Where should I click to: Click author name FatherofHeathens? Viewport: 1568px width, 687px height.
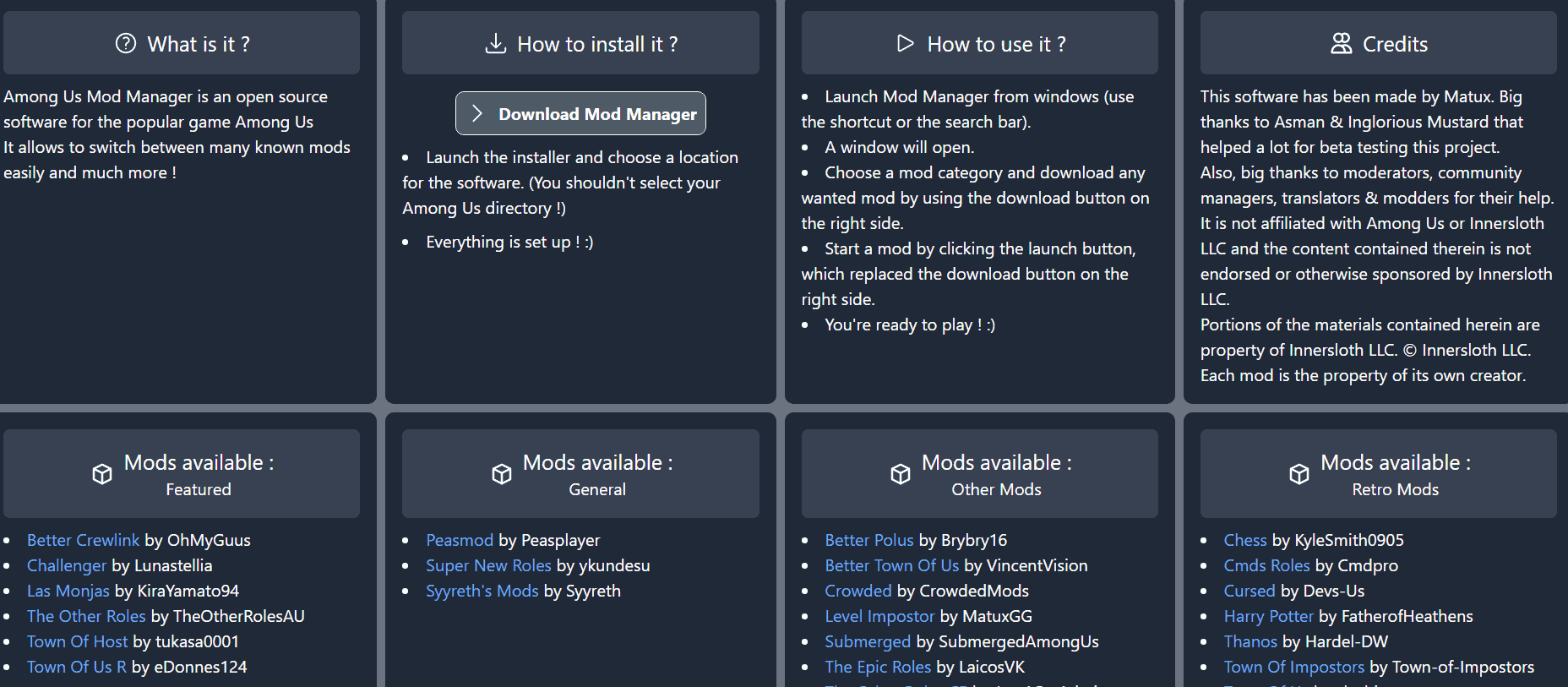(x=1407, y=616)
